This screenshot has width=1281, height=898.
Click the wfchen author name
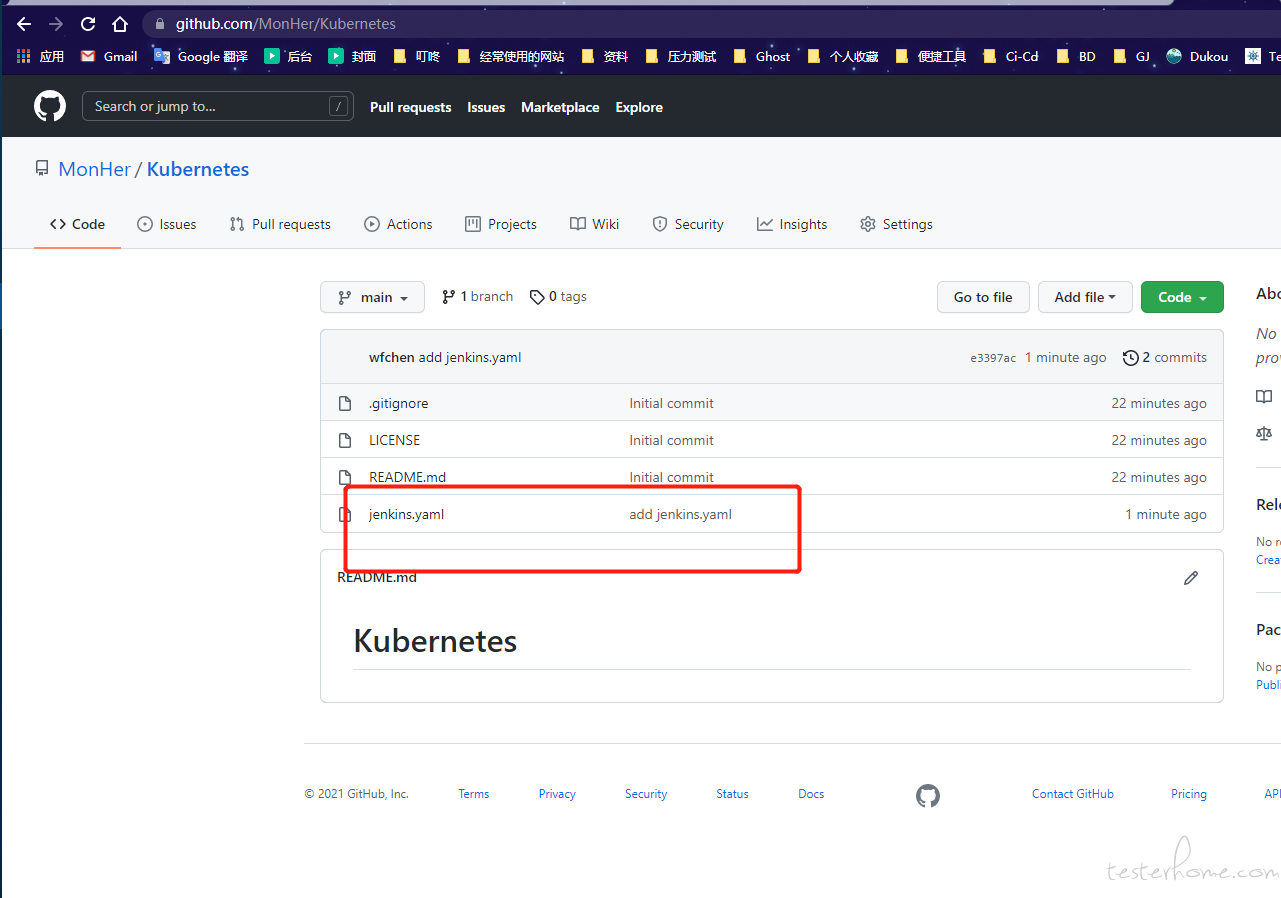click(392, 357)
